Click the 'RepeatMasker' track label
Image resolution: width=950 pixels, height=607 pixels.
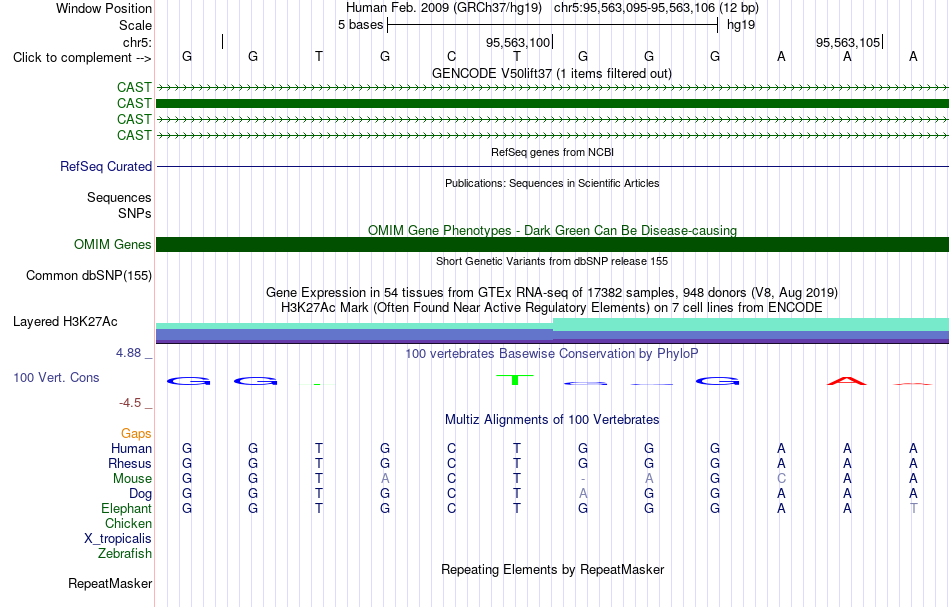pos(110,584)
